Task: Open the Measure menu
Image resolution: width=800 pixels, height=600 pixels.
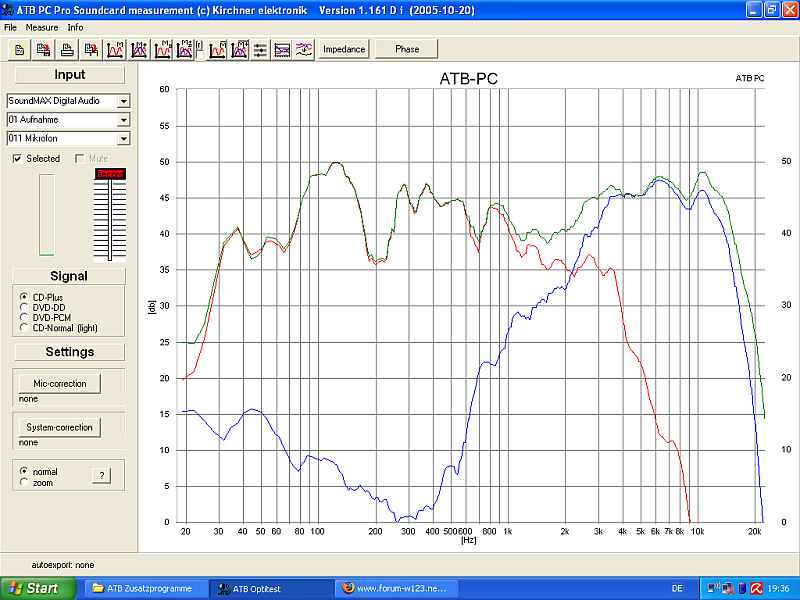Action: coord(42,27)
